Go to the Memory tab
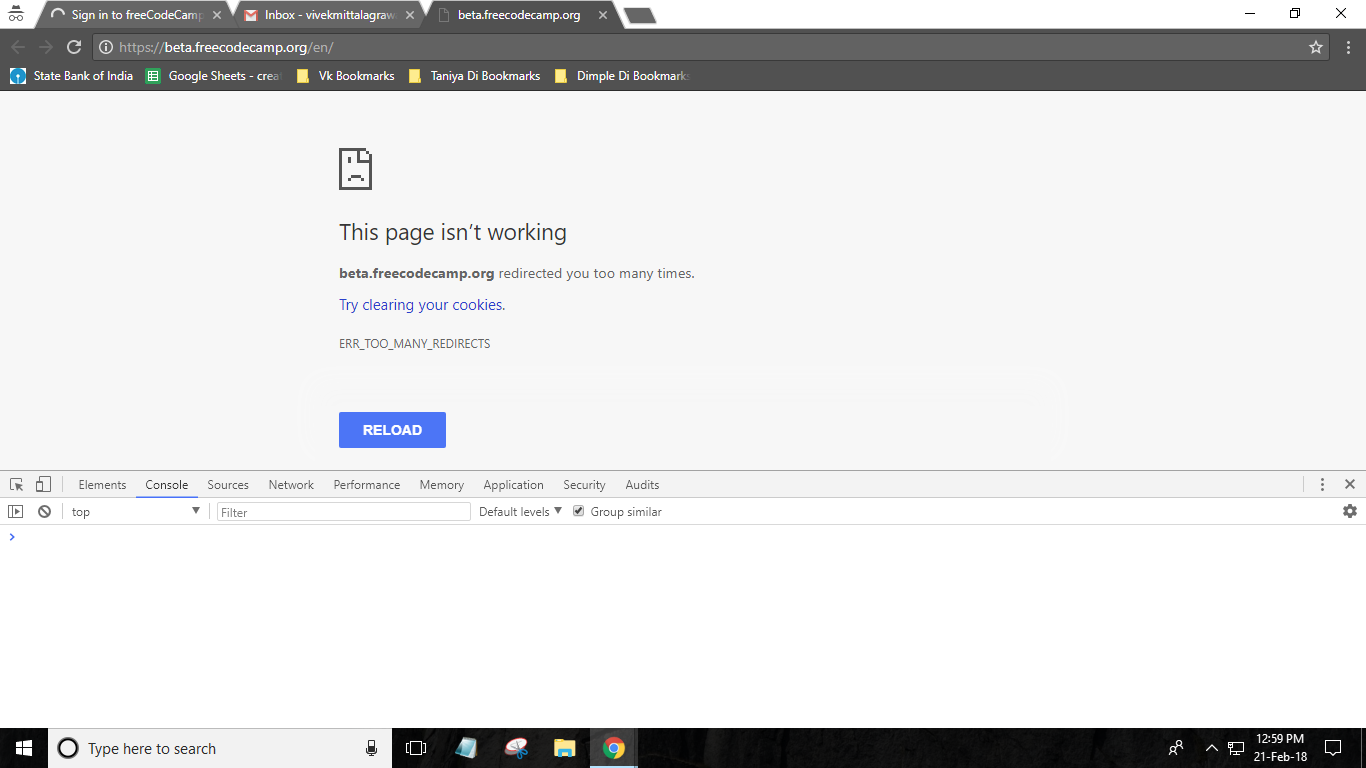The image size is (1366, 768). tap(441, 484)
